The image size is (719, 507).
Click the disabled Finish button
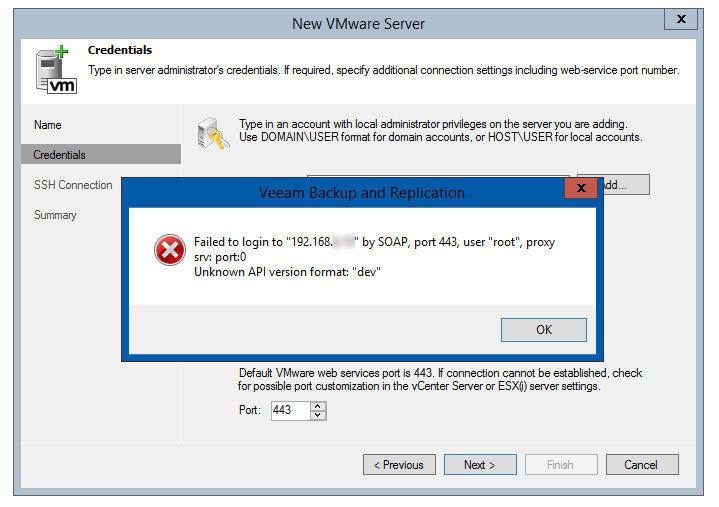click(x=561, y=465)
